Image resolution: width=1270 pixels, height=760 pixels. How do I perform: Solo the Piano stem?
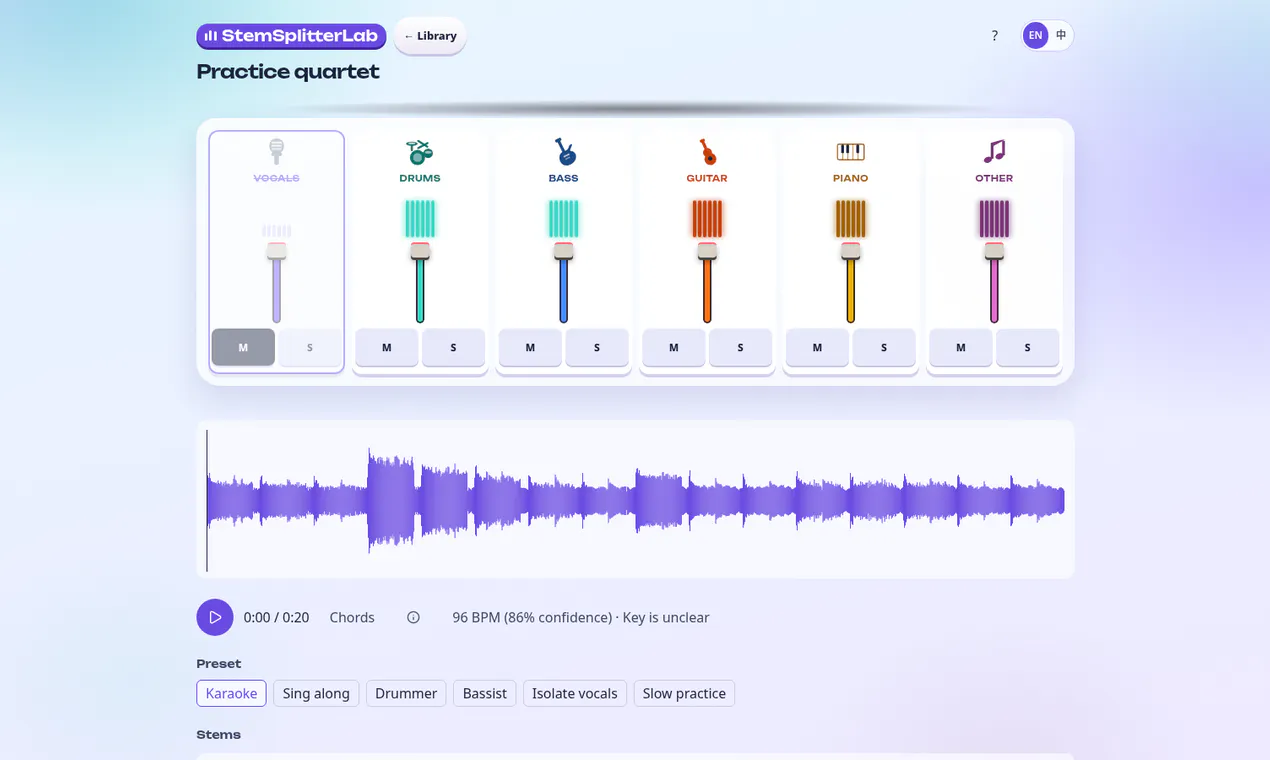tap(884, 347)
